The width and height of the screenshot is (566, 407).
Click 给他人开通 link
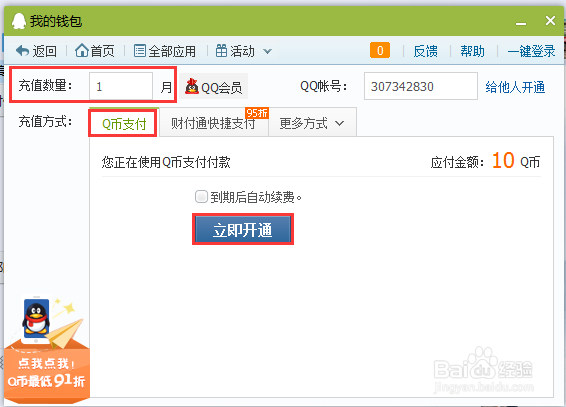pyautogui.click(x=515, y=87)
